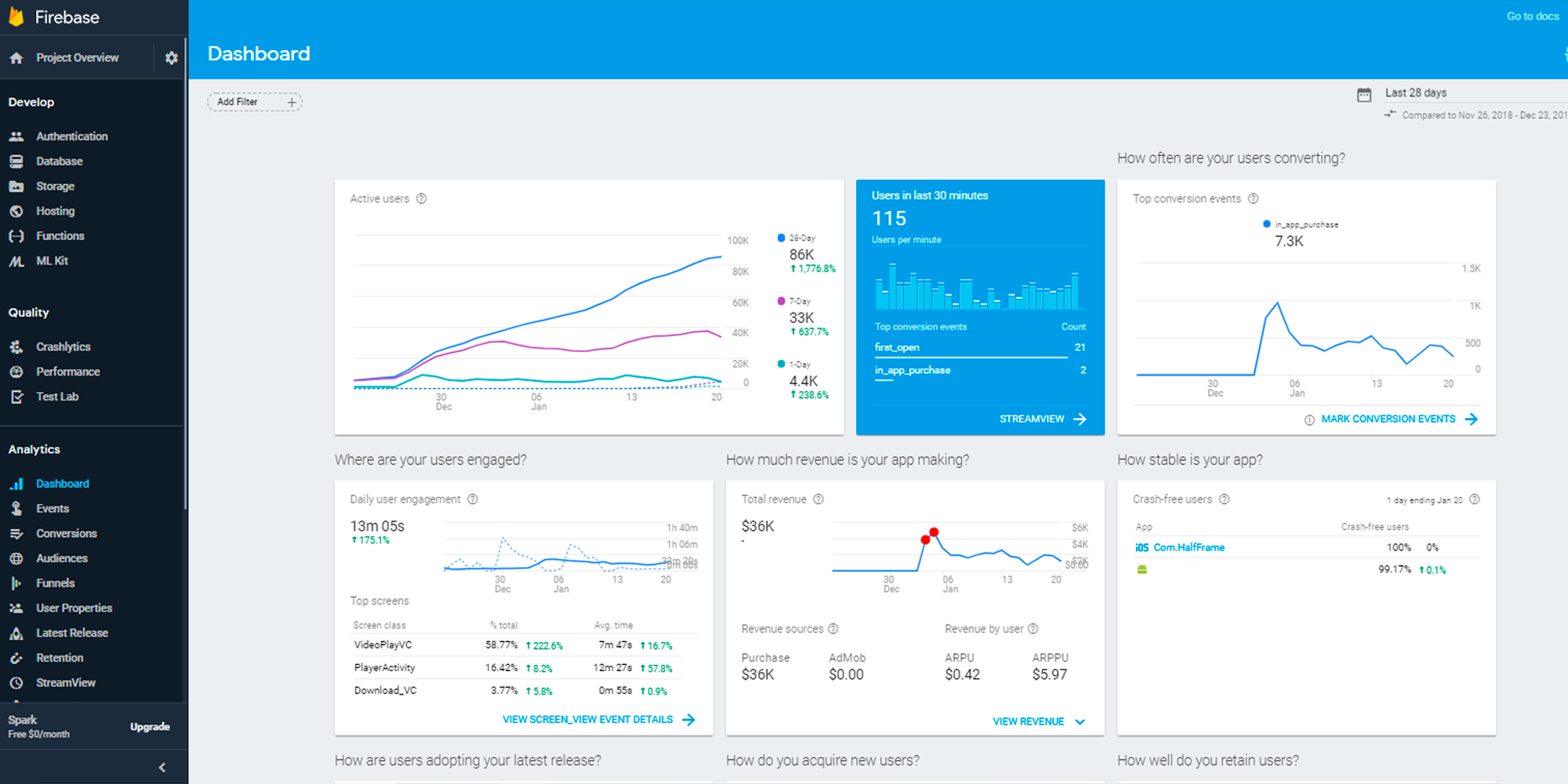The width and height of the screenshot is (1568, 784).
Task: Click the Test Lab icon in sidebar
Action: [16, 397]
